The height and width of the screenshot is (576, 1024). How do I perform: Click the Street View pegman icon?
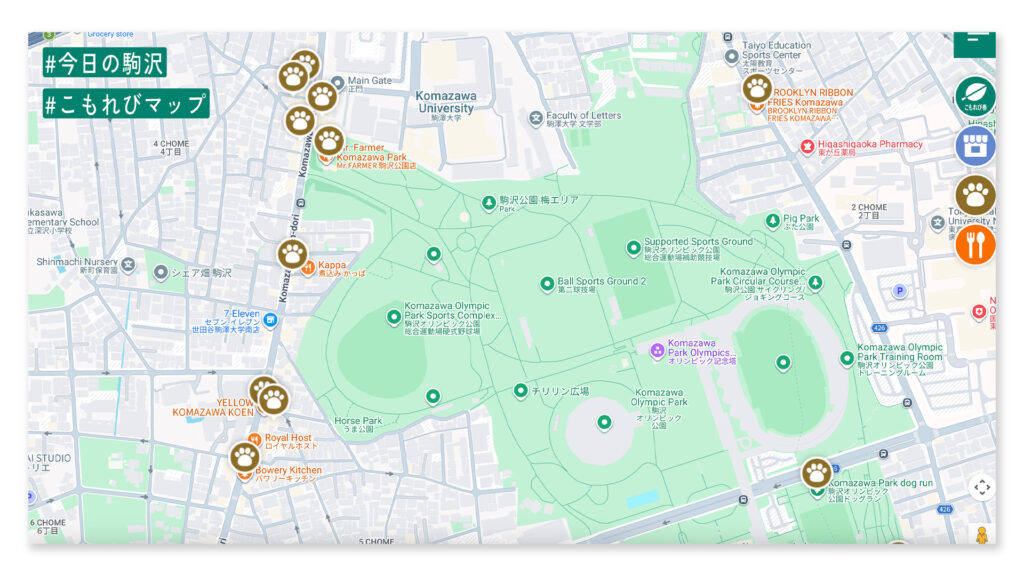coord(982,534)
